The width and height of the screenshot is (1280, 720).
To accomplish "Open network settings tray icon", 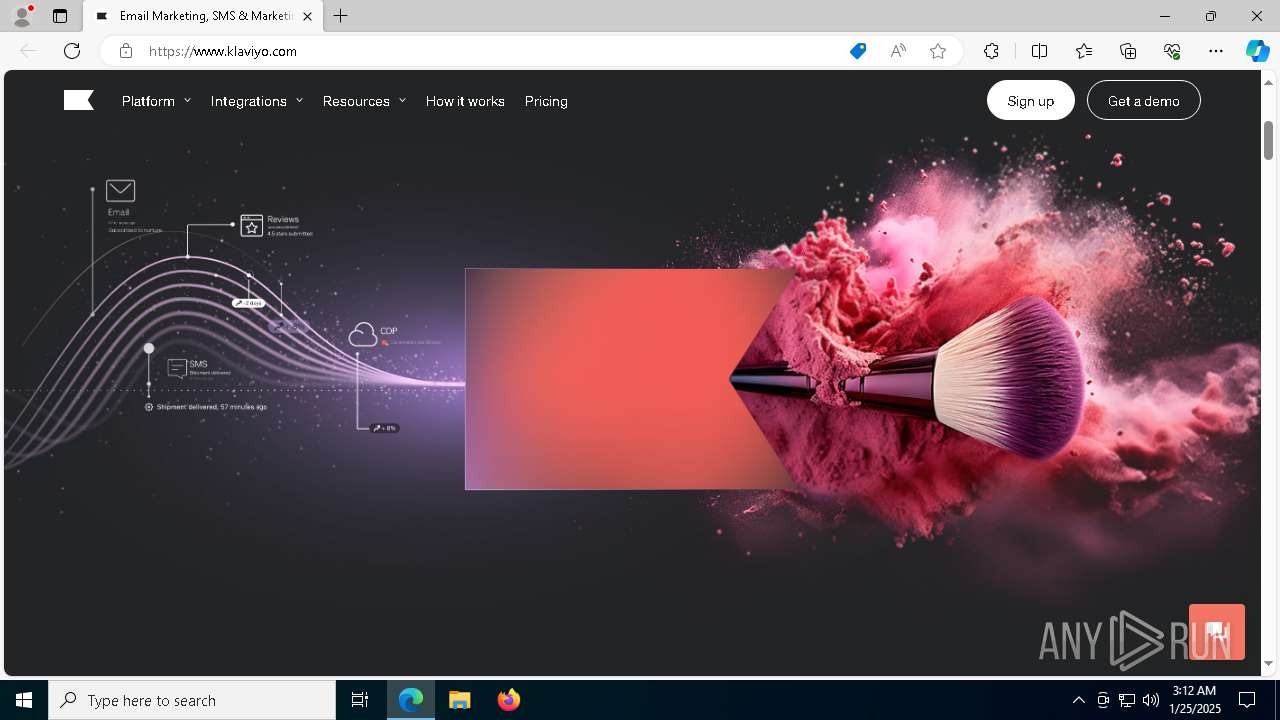I will point(1127,700).
